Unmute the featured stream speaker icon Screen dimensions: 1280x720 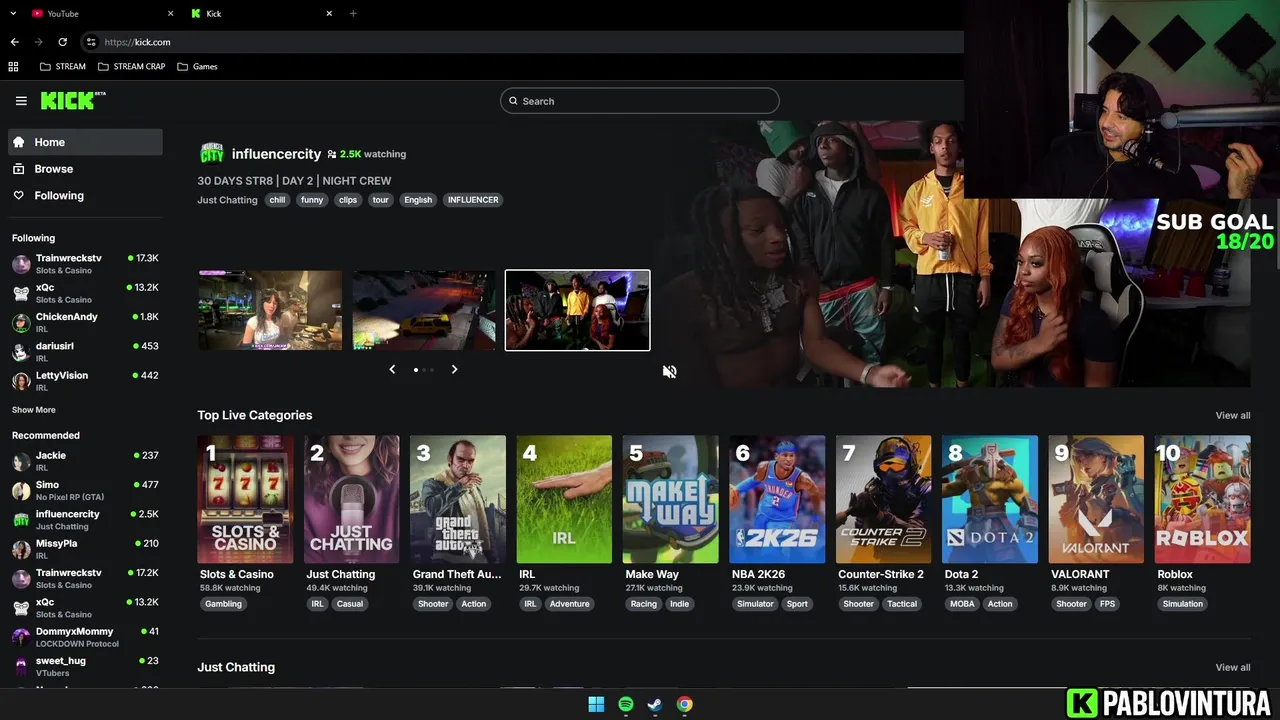coord(669,371)
